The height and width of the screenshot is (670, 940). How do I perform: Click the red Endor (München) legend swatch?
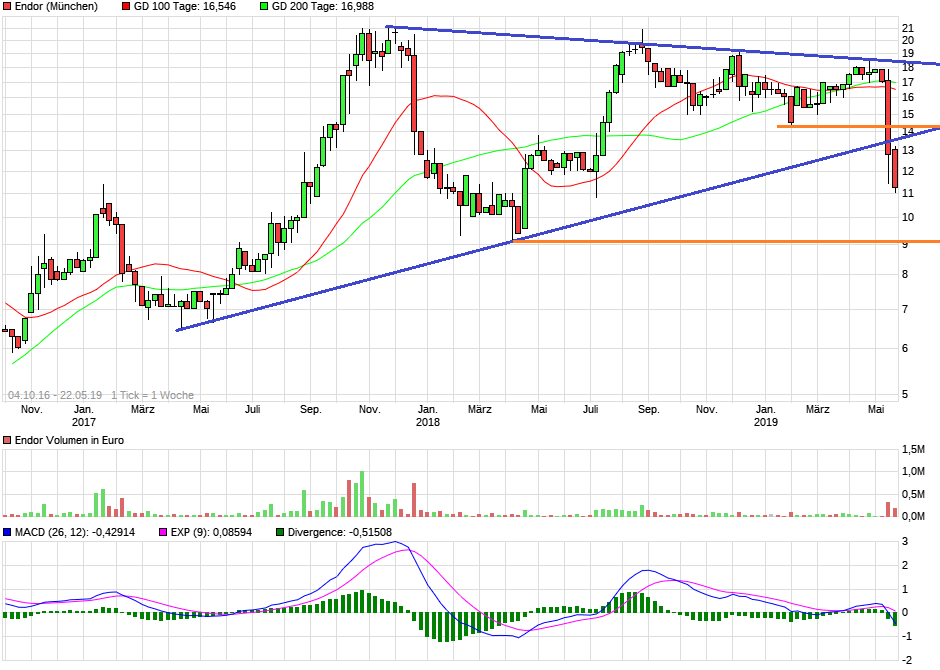pos(7,7)
